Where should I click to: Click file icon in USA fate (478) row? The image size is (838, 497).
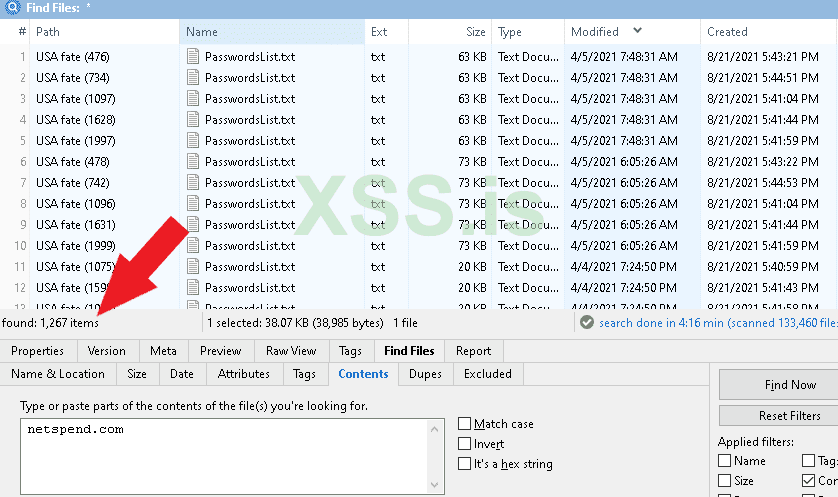point(193,161)
